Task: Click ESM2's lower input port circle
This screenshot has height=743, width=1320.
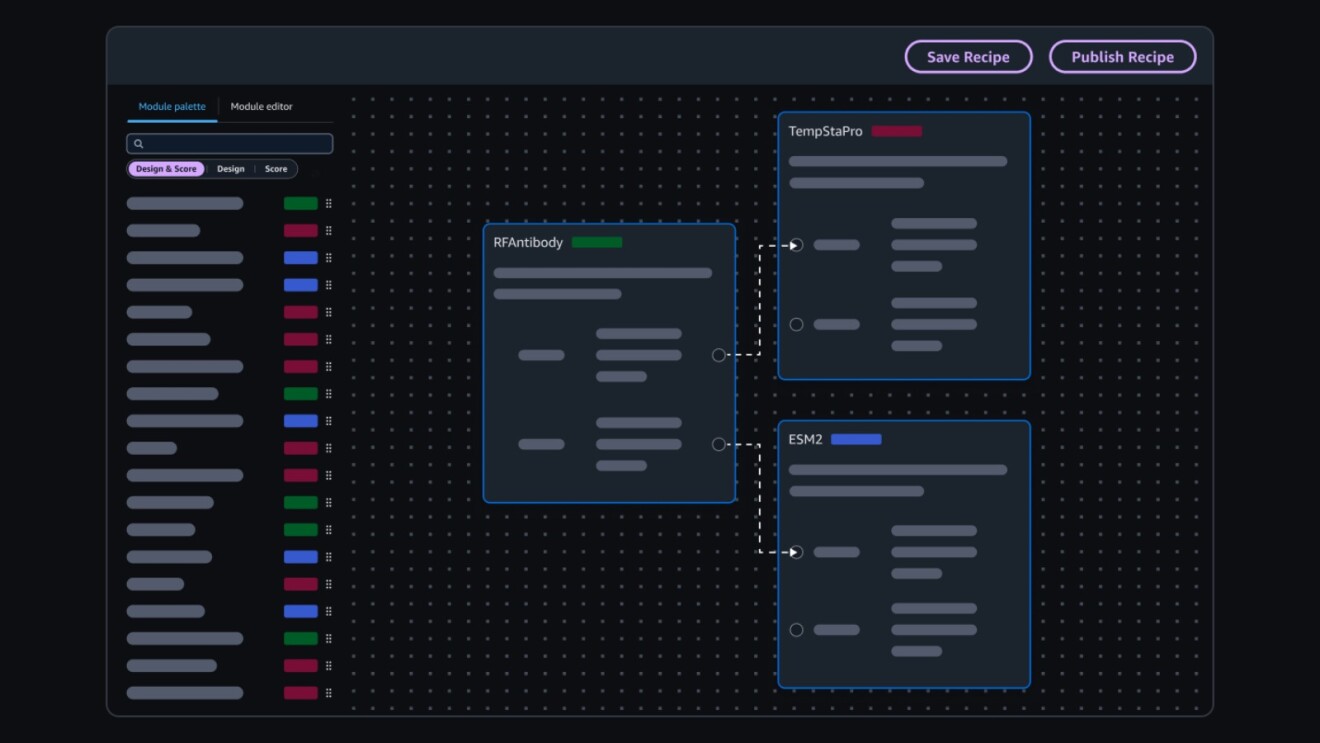Action: 796,630
